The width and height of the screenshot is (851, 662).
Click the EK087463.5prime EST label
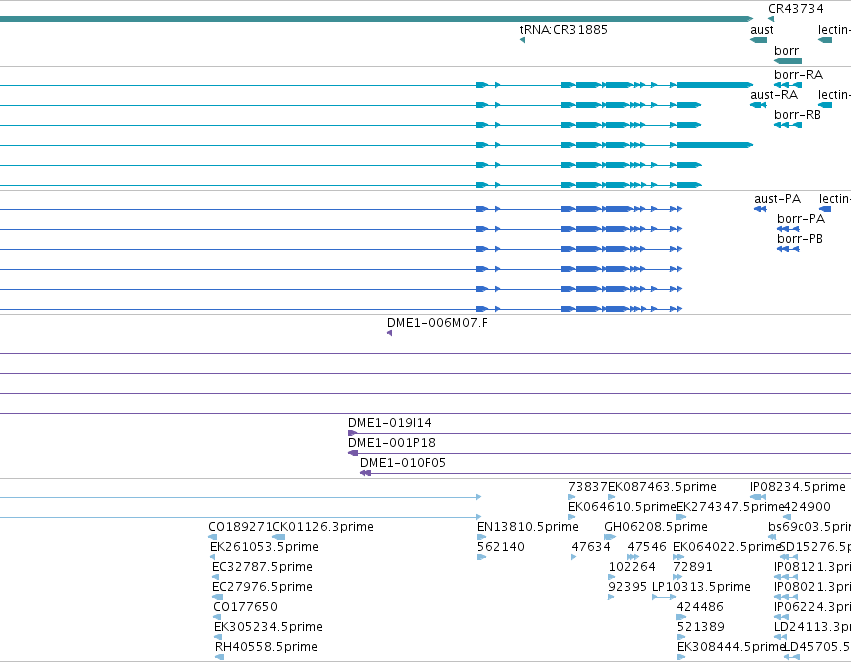(662, 487)
